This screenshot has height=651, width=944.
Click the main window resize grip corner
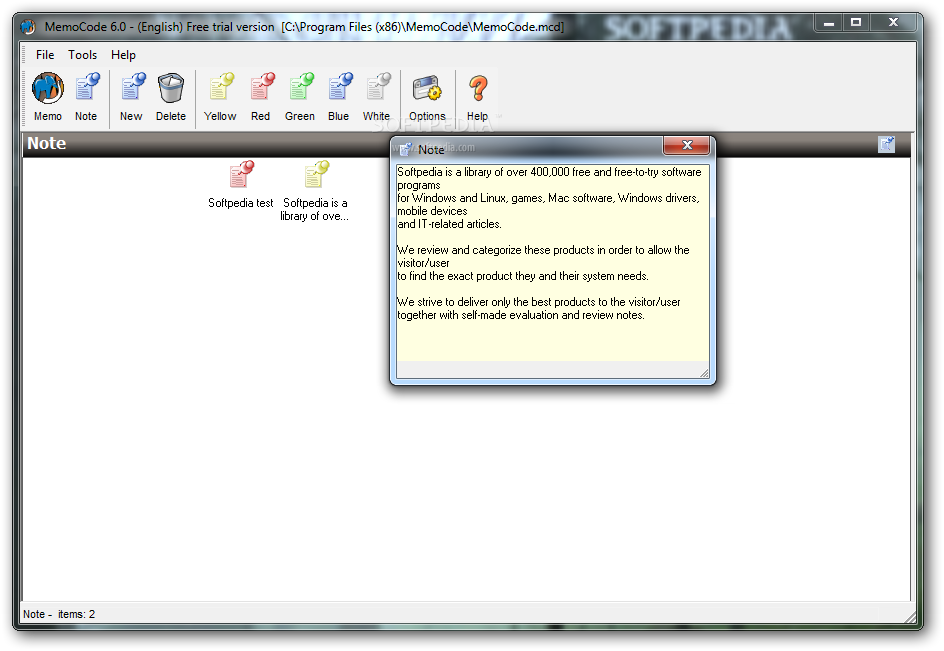pyautogui.click(x=910, y=617)
